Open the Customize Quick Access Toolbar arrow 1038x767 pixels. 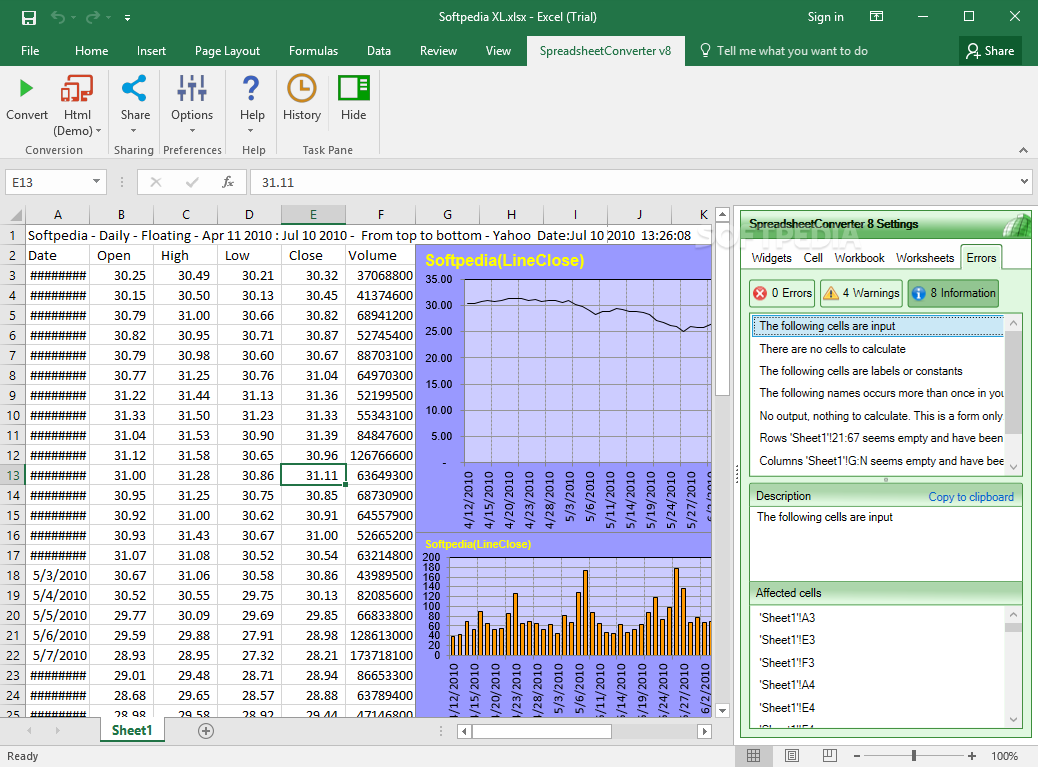(127, 18)
